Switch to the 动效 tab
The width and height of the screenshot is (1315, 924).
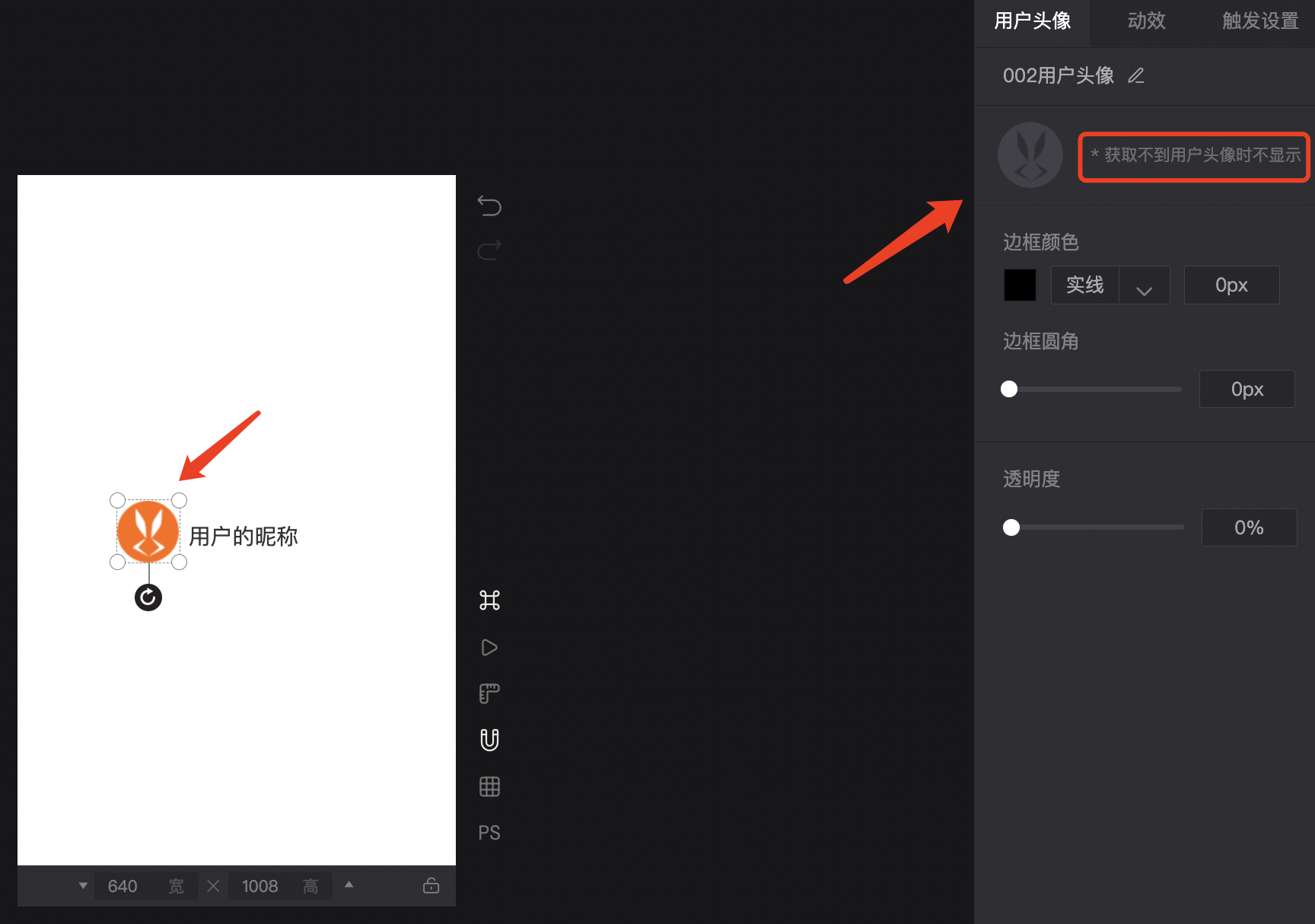(1146, 21)
